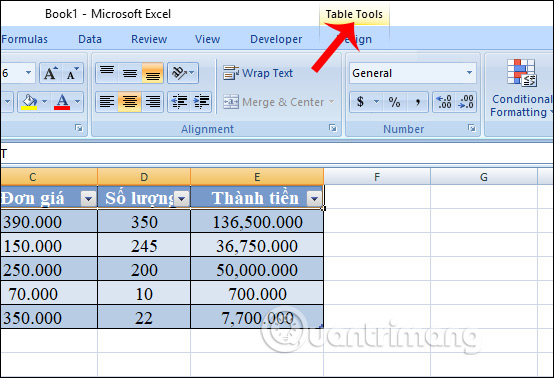The image size is (554, 378).
Task: Toggle Align Text Left
Action: click(x=107, y=102)
